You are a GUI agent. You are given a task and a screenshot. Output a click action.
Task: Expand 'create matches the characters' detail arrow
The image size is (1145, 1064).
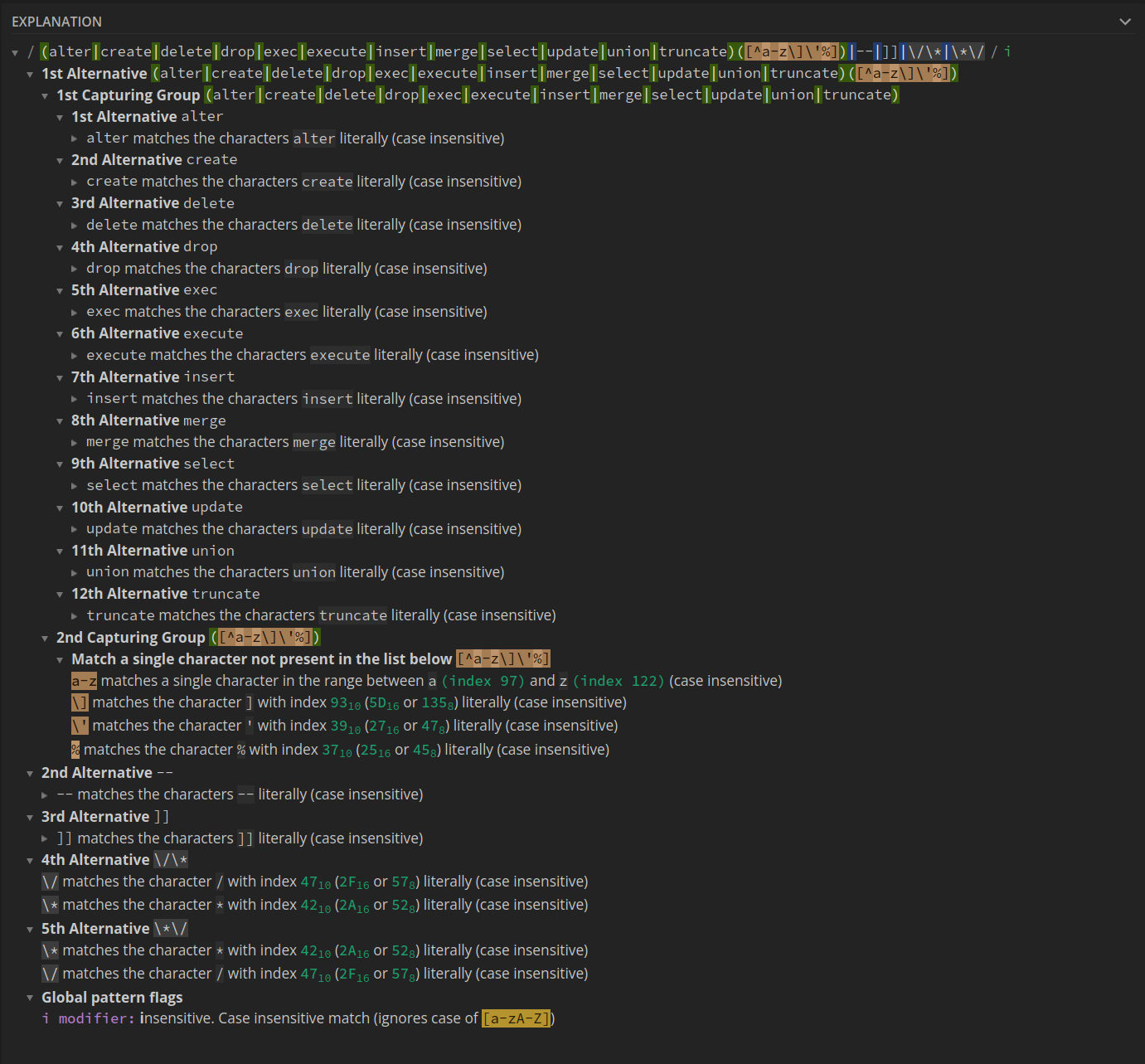(x=75, y=182)
